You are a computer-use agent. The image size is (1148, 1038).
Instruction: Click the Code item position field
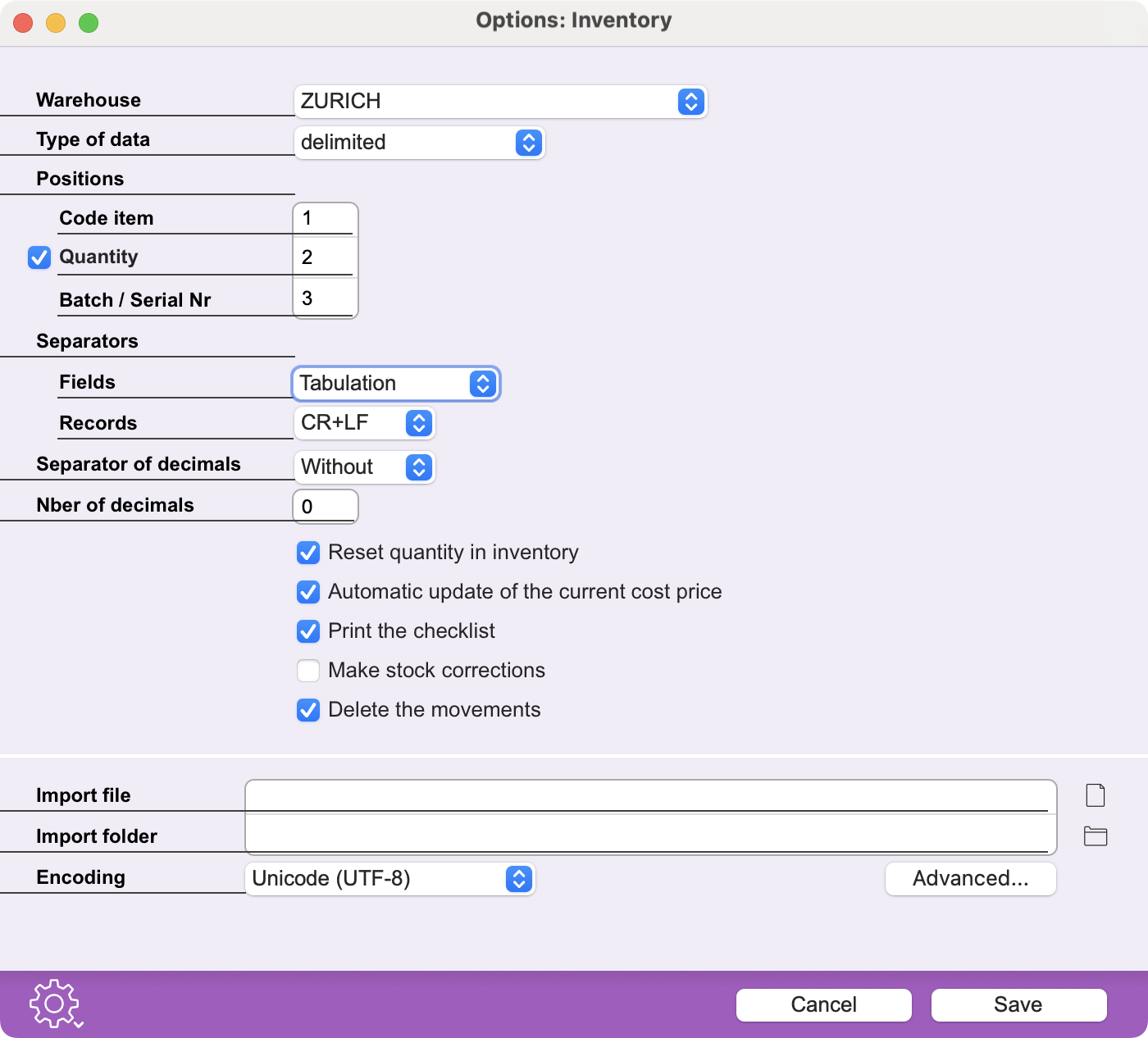coord(325,219)
